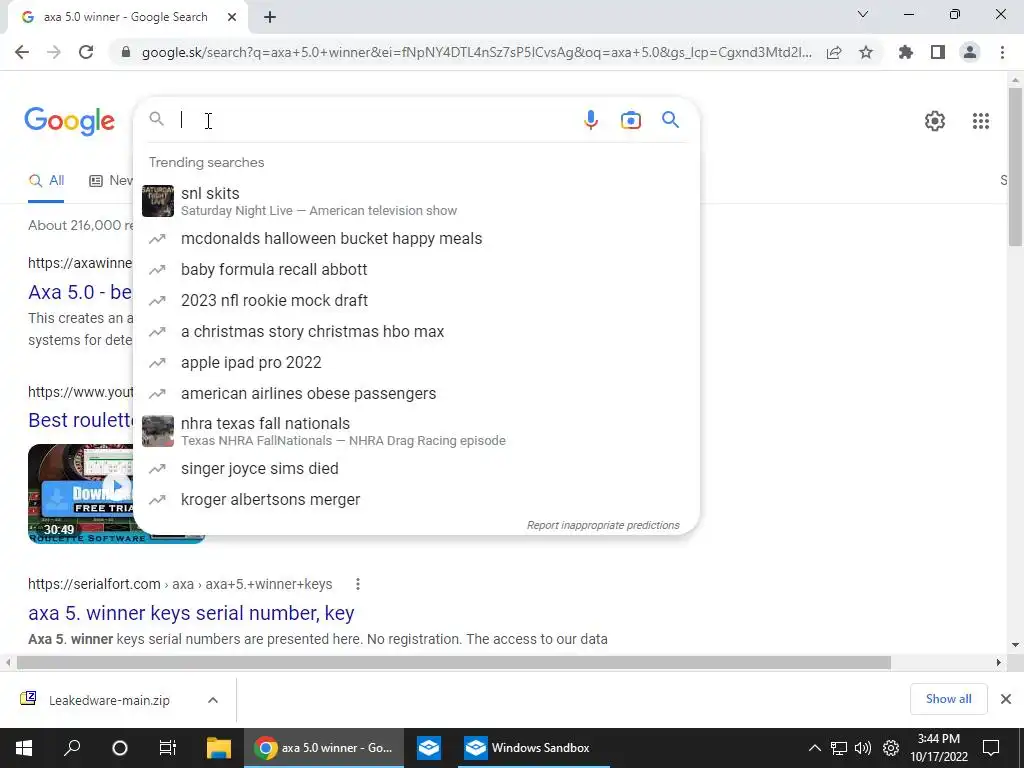Click the horizontal scrollbar thumb
This screenshot has width=1024, height=768.
tap(454, 663)
